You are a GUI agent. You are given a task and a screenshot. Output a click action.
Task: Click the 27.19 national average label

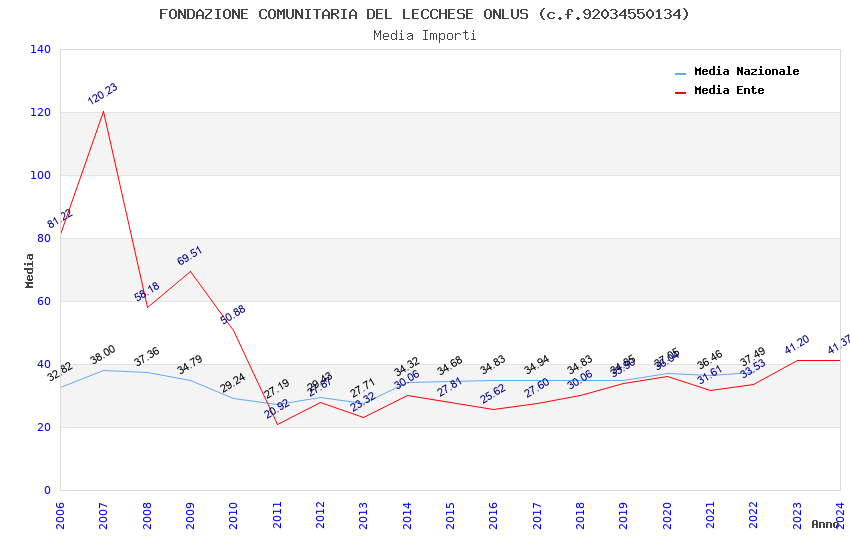pos(277,389)
